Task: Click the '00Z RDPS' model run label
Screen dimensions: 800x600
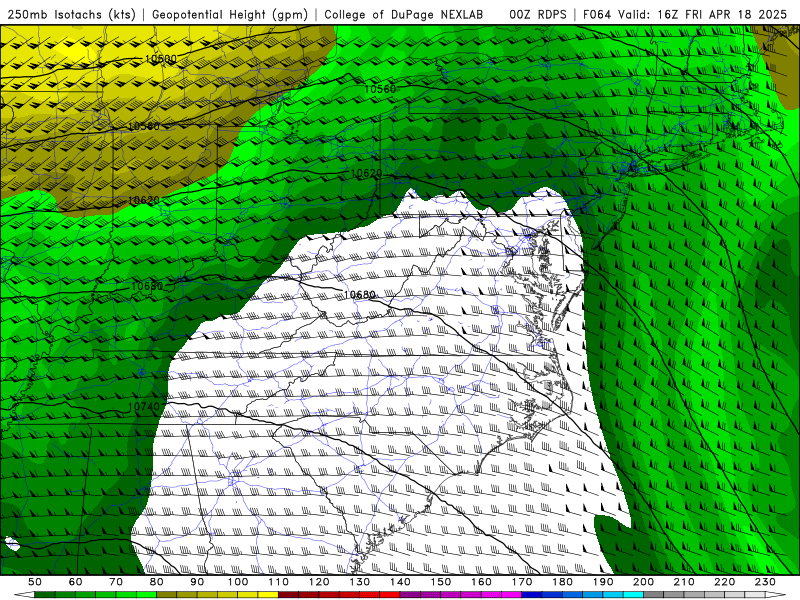Action: 538,14
